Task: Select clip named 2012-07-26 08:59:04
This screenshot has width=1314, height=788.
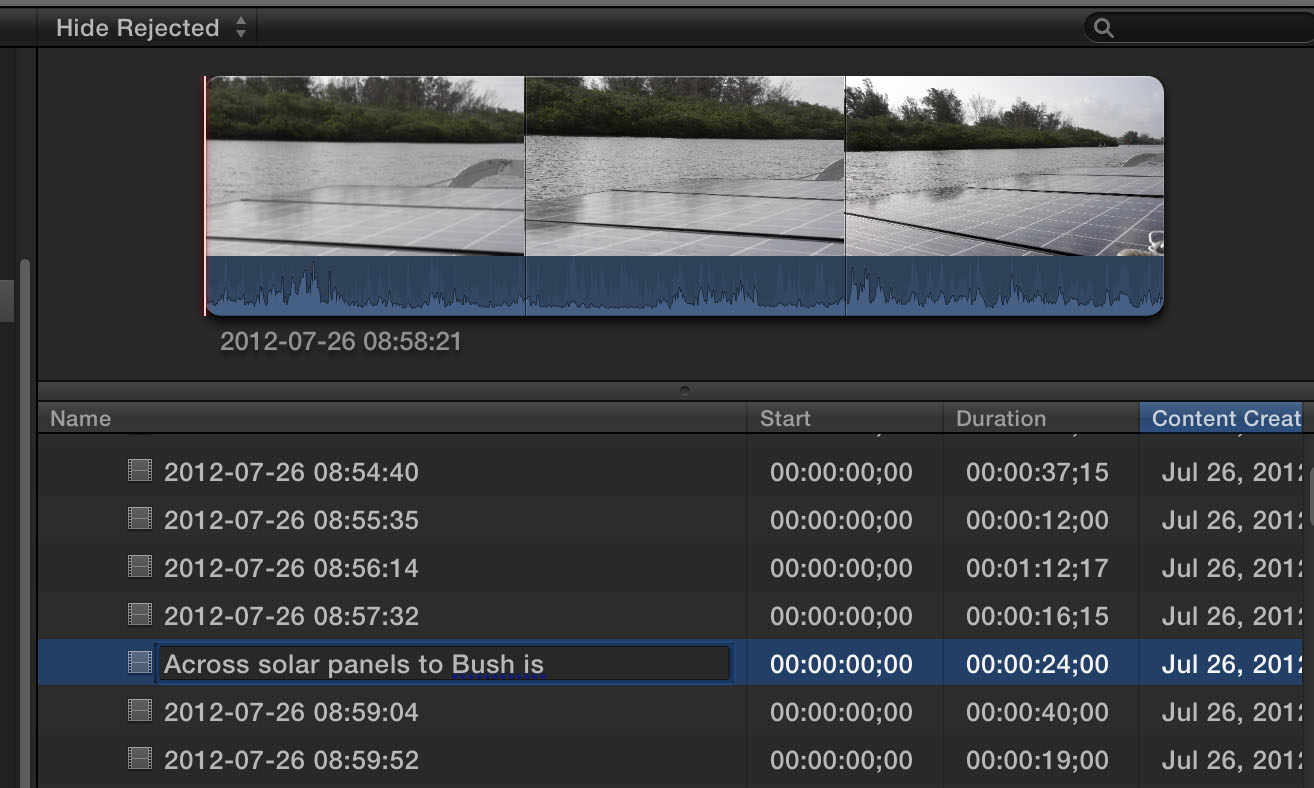Action: pyautogui.click(x=291, y=712)
